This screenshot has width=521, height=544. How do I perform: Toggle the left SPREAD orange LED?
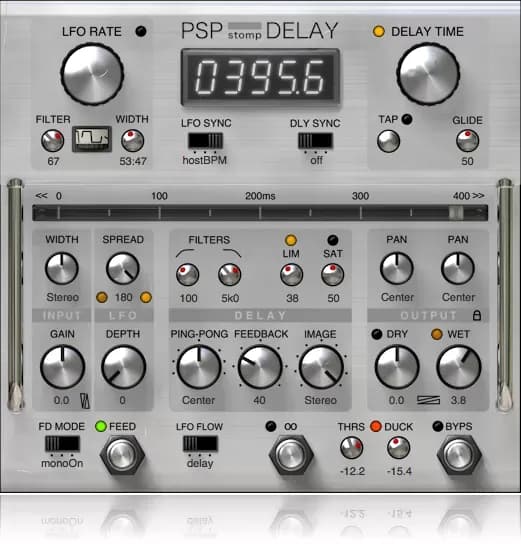102,297
